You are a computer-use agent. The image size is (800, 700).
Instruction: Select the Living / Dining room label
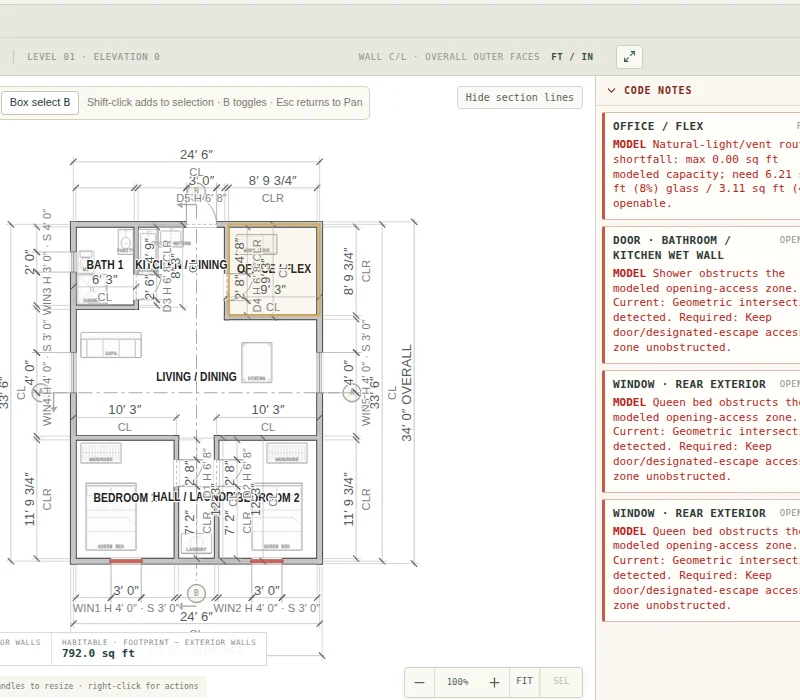point(196,377)
